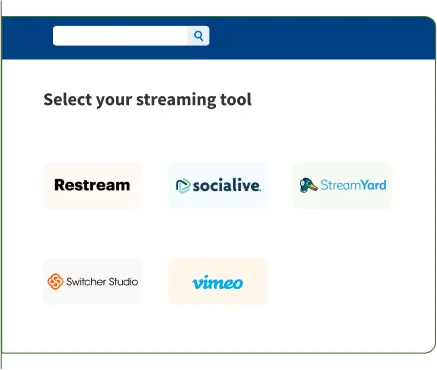The height and width of the screenshot is (370, 437).
Task: Click the Socialive play-arrow logo icon
Action: 183,186
